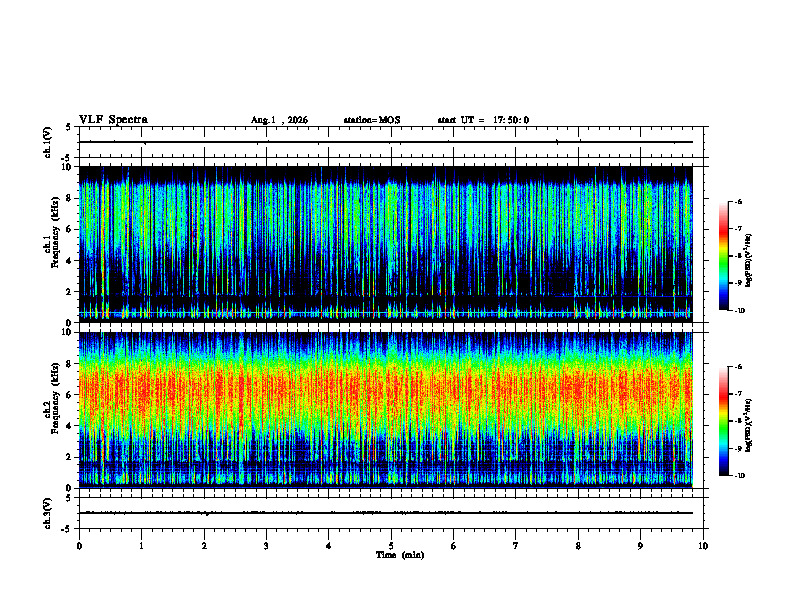Click the ch.2 spectrogram color scale bar
This screenshot has width=792, height=612.
[723, 421]
